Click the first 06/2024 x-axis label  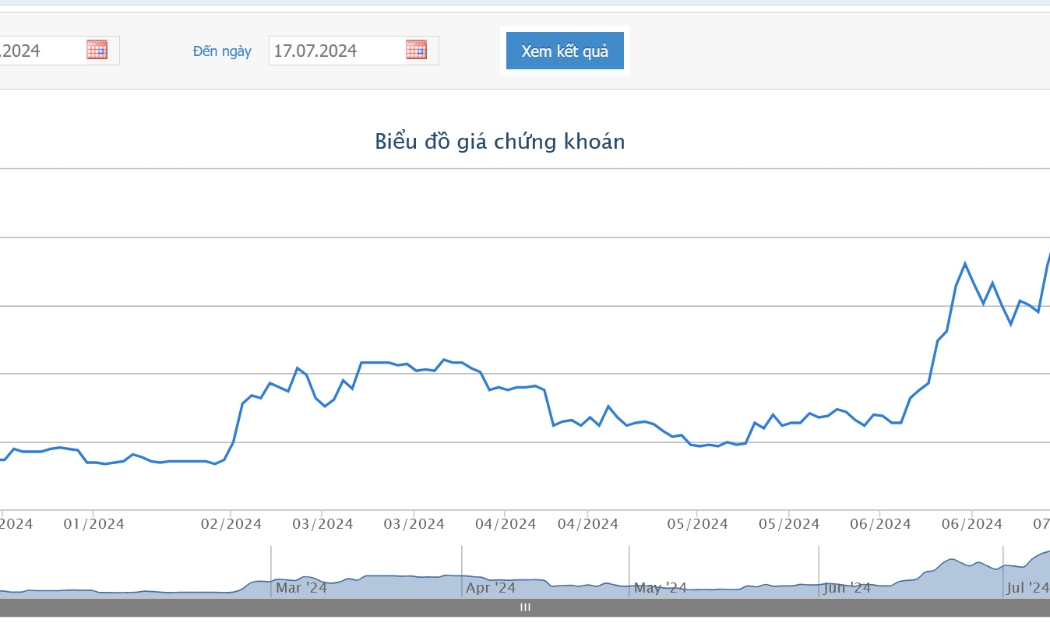881,524
